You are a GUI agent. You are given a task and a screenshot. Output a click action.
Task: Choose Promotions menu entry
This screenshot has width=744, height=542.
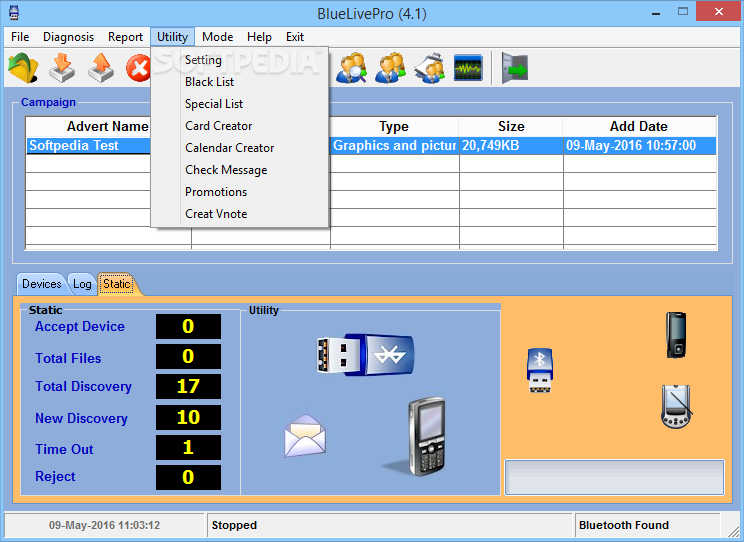(x=240, y=192)
